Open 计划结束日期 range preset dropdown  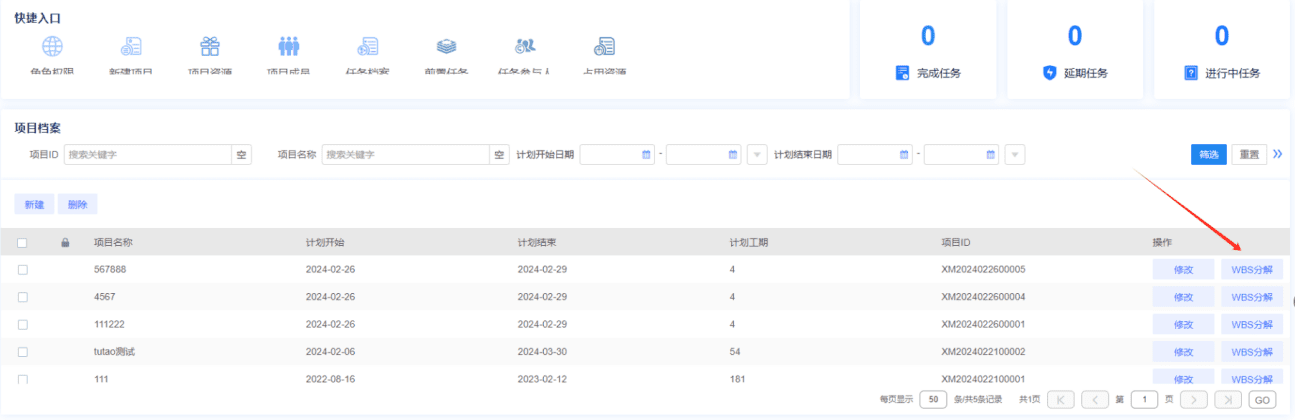1015,155
